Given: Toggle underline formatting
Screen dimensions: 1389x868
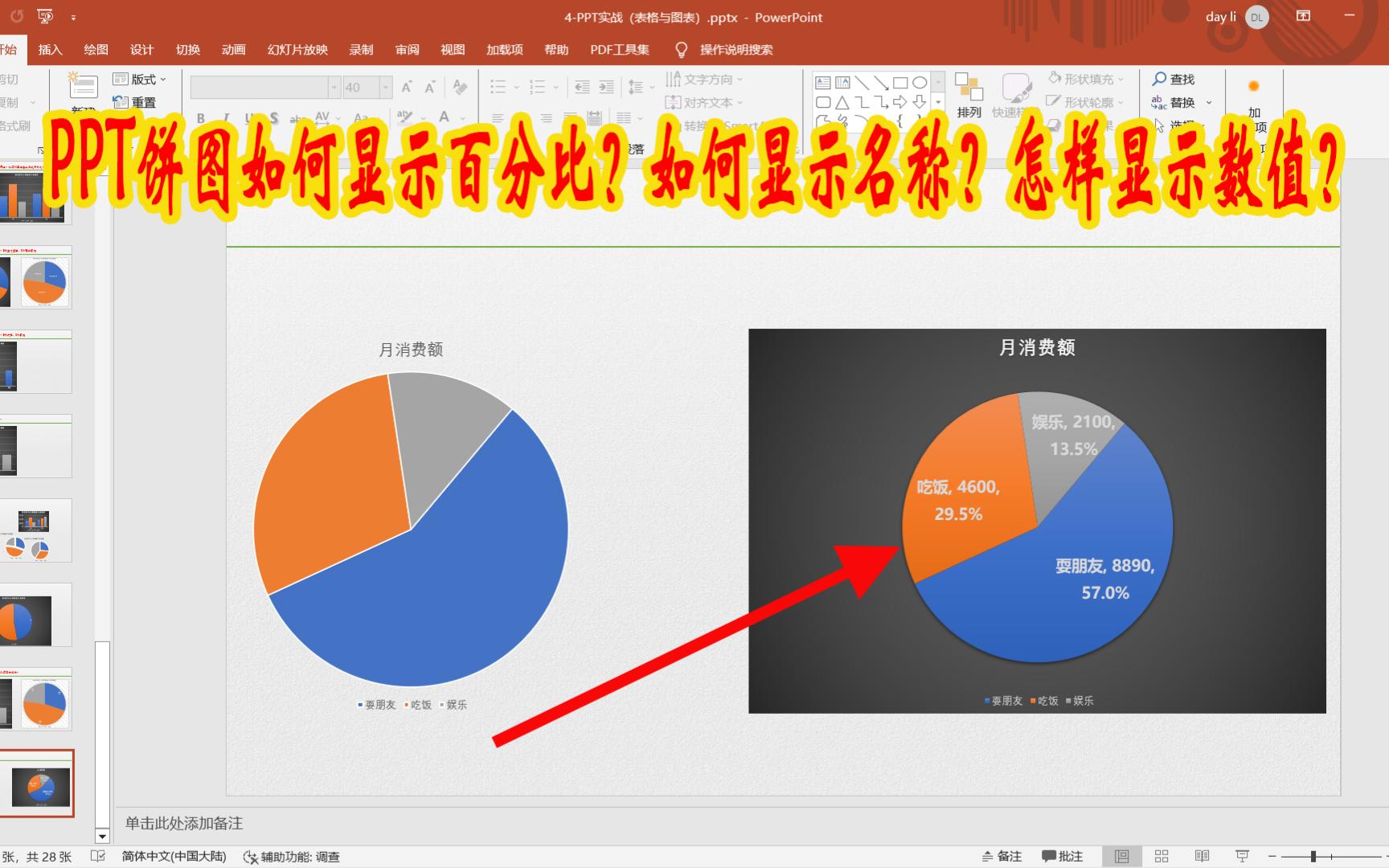Looking at the screenshot, I should click(x=248, y=117).
